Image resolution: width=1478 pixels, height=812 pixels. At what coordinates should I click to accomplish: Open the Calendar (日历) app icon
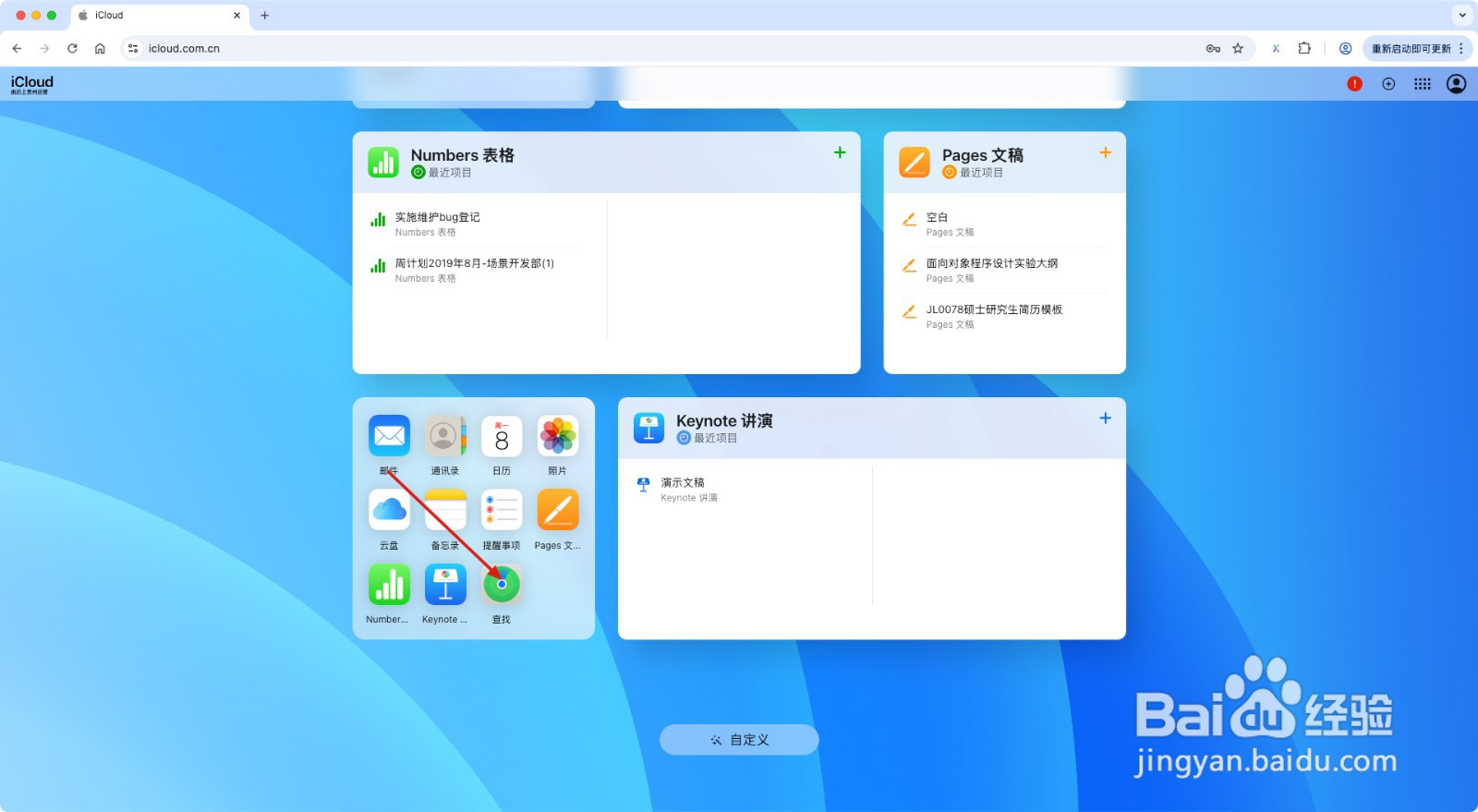(x=502, y=436)
